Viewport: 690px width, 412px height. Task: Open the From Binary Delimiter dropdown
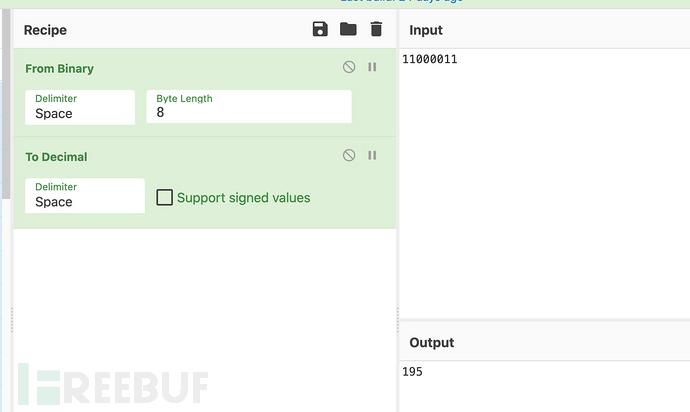80,108
